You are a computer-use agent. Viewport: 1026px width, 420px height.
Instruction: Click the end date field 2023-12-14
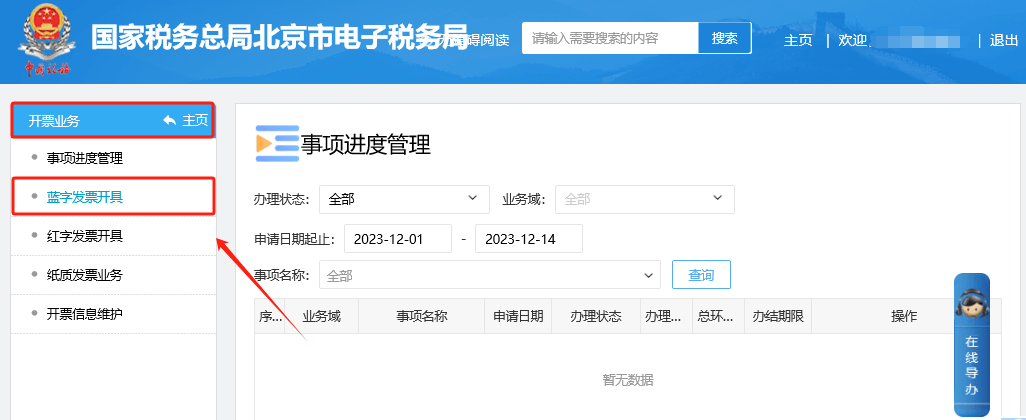[528, 239]
